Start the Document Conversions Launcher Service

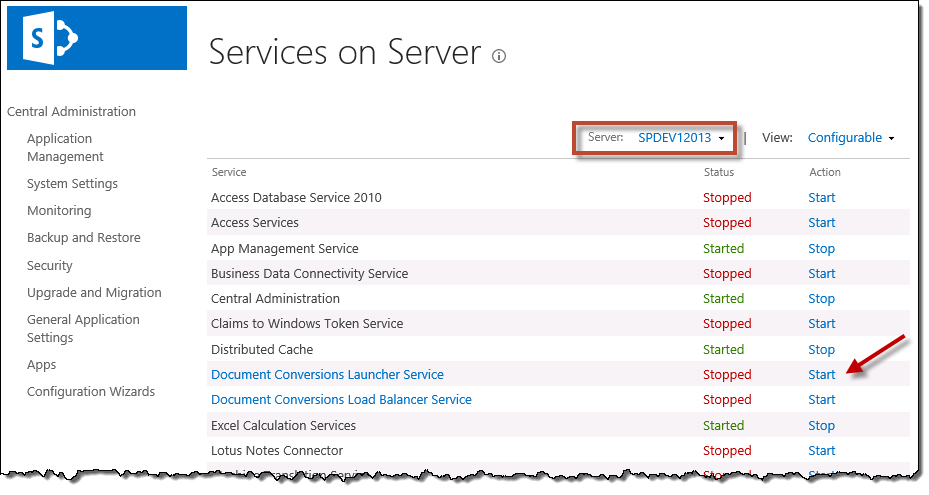(x=821, y=375)
